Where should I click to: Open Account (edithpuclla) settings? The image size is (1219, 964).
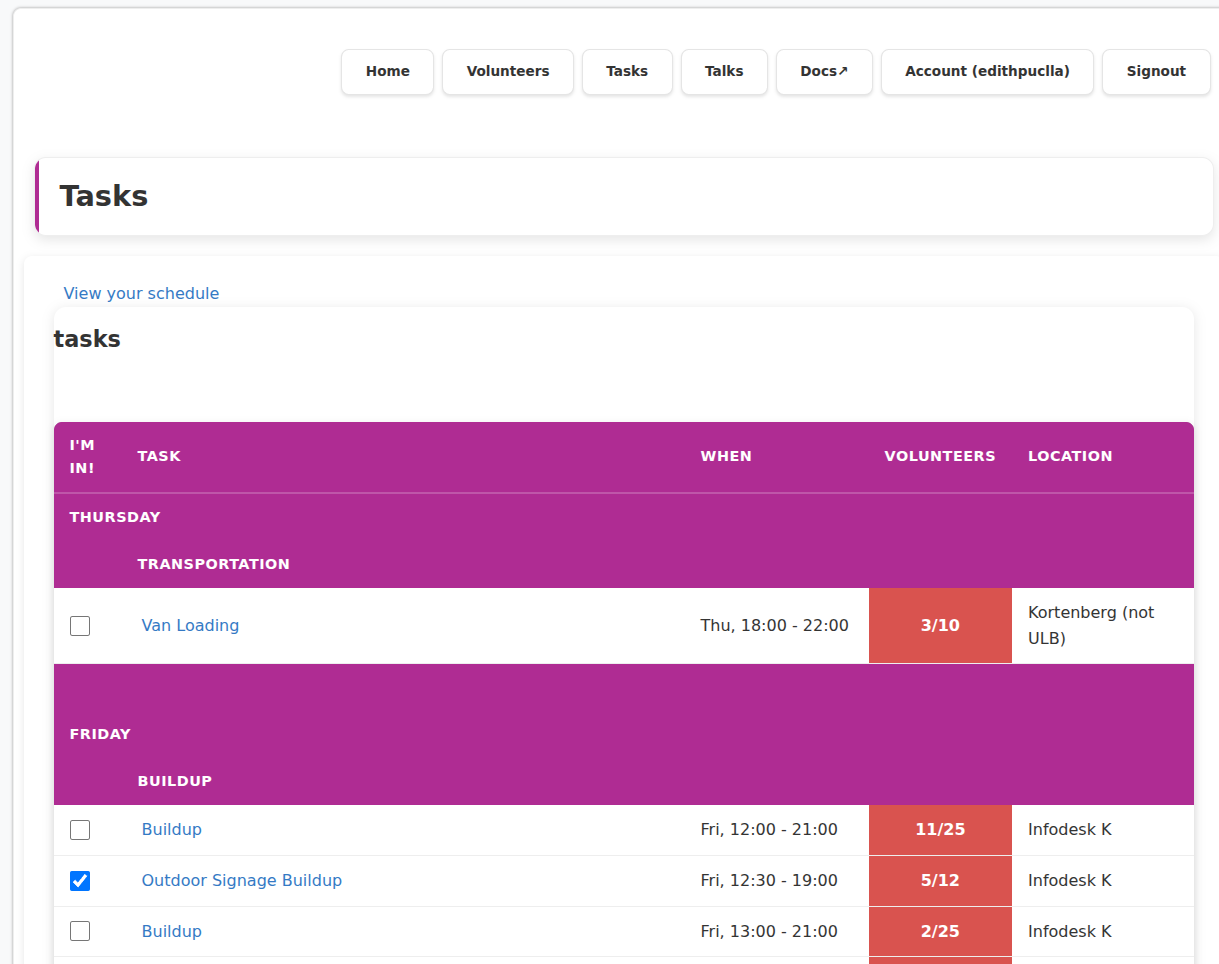[986, 72]
